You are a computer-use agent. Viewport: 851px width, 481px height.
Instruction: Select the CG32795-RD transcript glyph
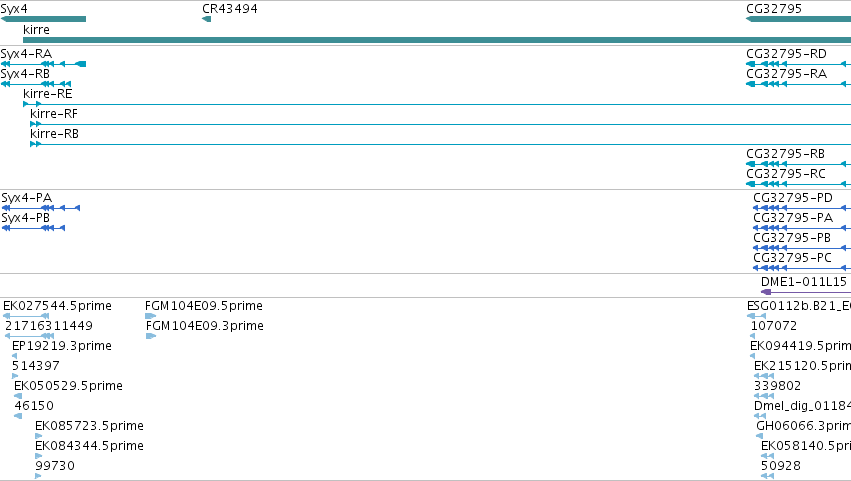click(798, 64)
